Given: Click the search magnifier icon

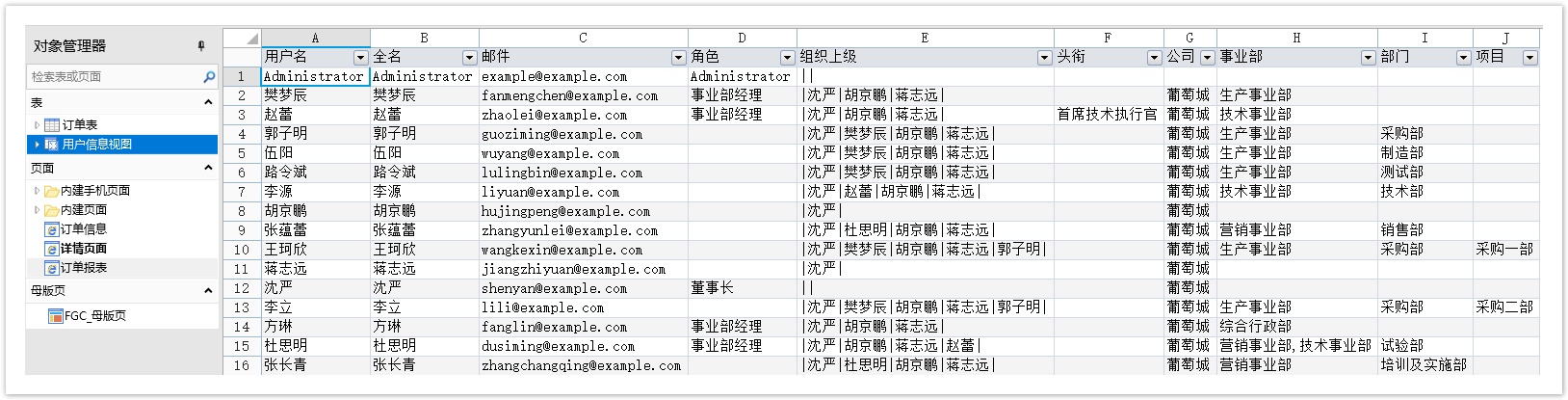Looking at the screenshot, I should (x=209, y=77).
